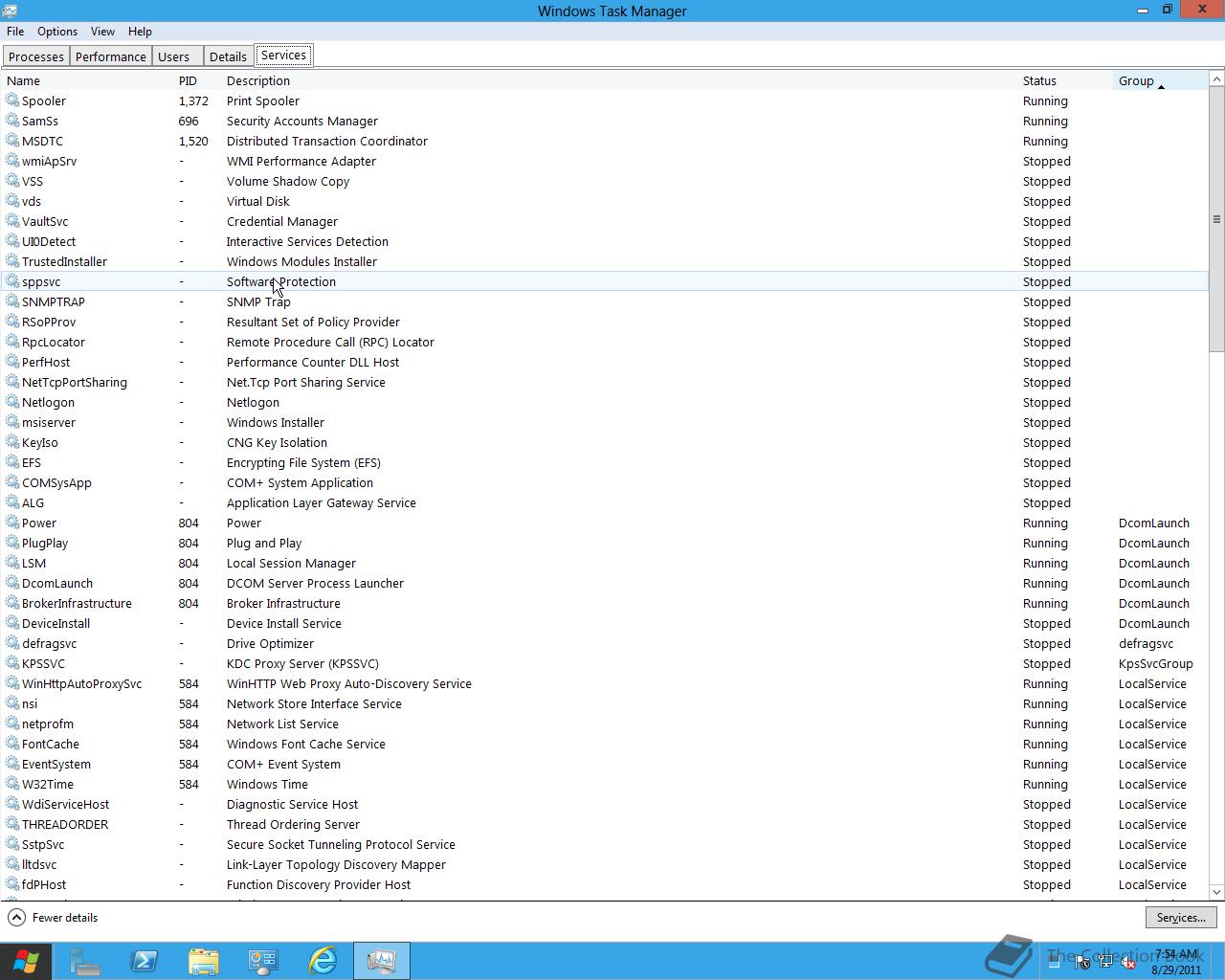Click the gear icon beside SamSs service
This screenshot has height=980, width=1225.
12,121
